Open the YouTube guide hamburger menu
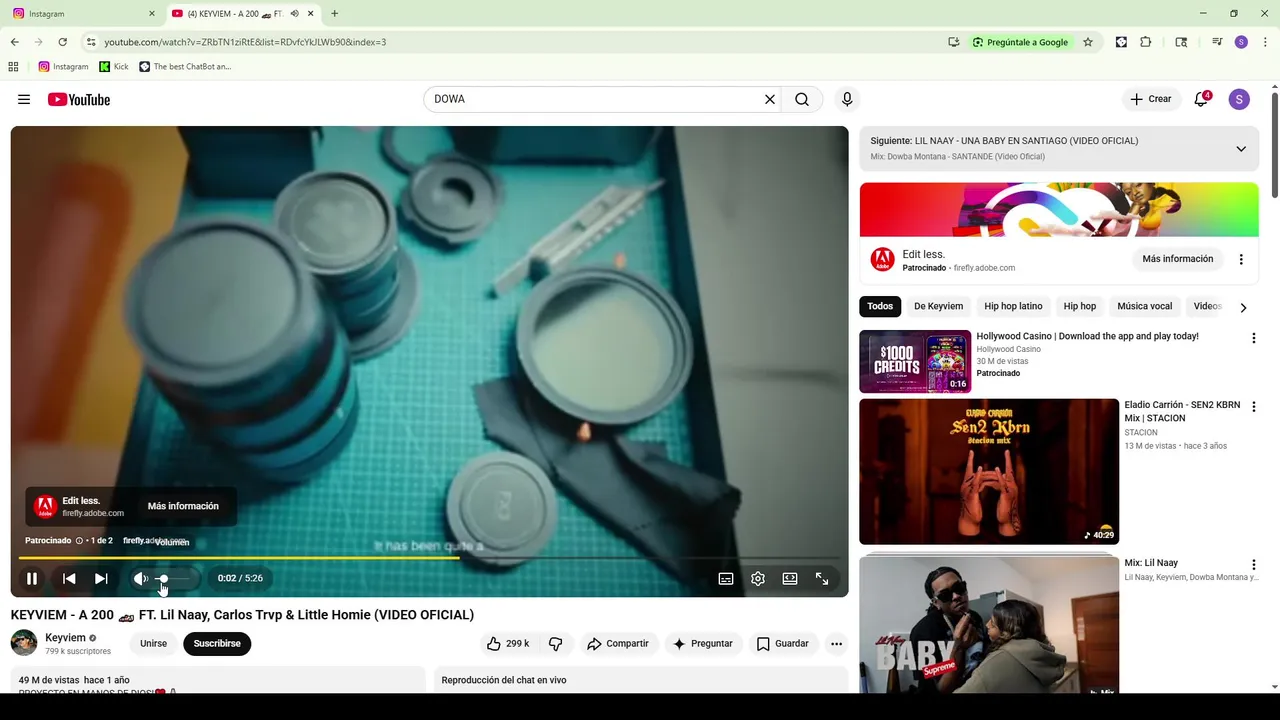This screenshot has height=720, width=1280. pyautogui.click(x=24, y=99)
